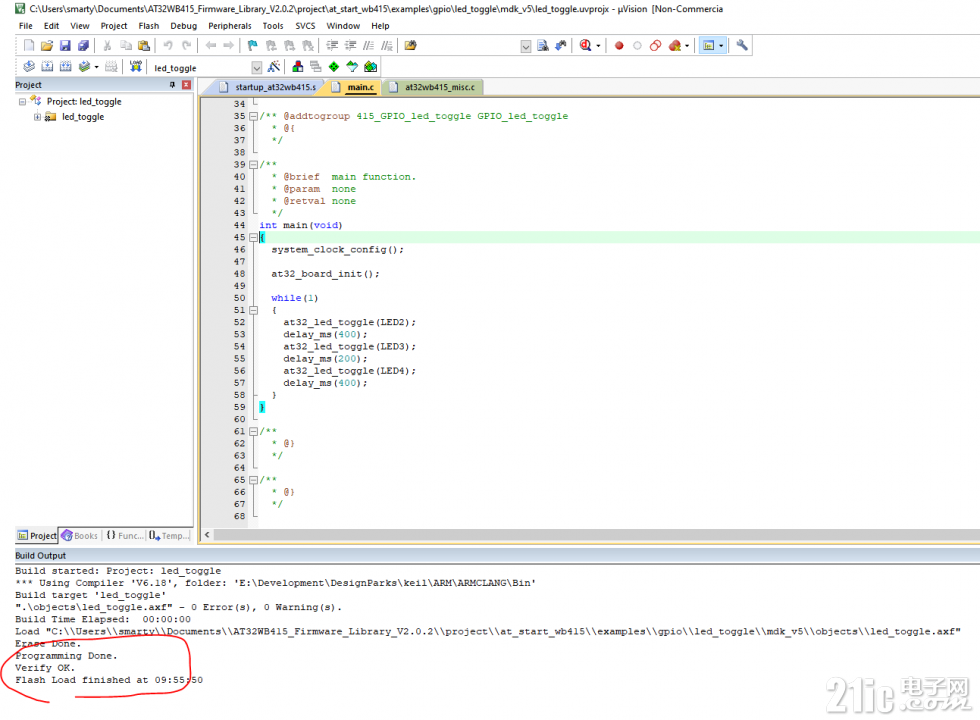This screenshot has width=980, height=720.
Task: Collapse the comment block at line 39
Action: (x=253, y=164)
